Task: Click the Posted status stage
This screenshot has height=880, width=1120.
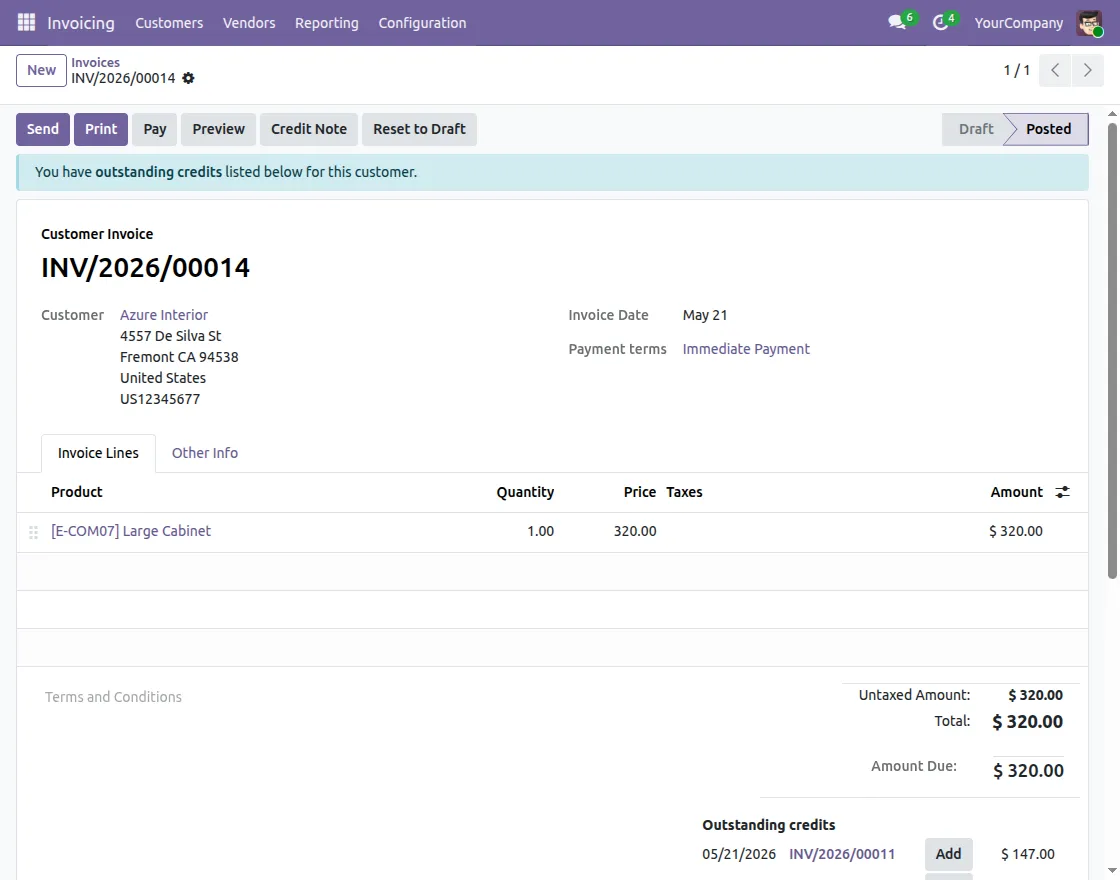Action: click(1048, 129)
